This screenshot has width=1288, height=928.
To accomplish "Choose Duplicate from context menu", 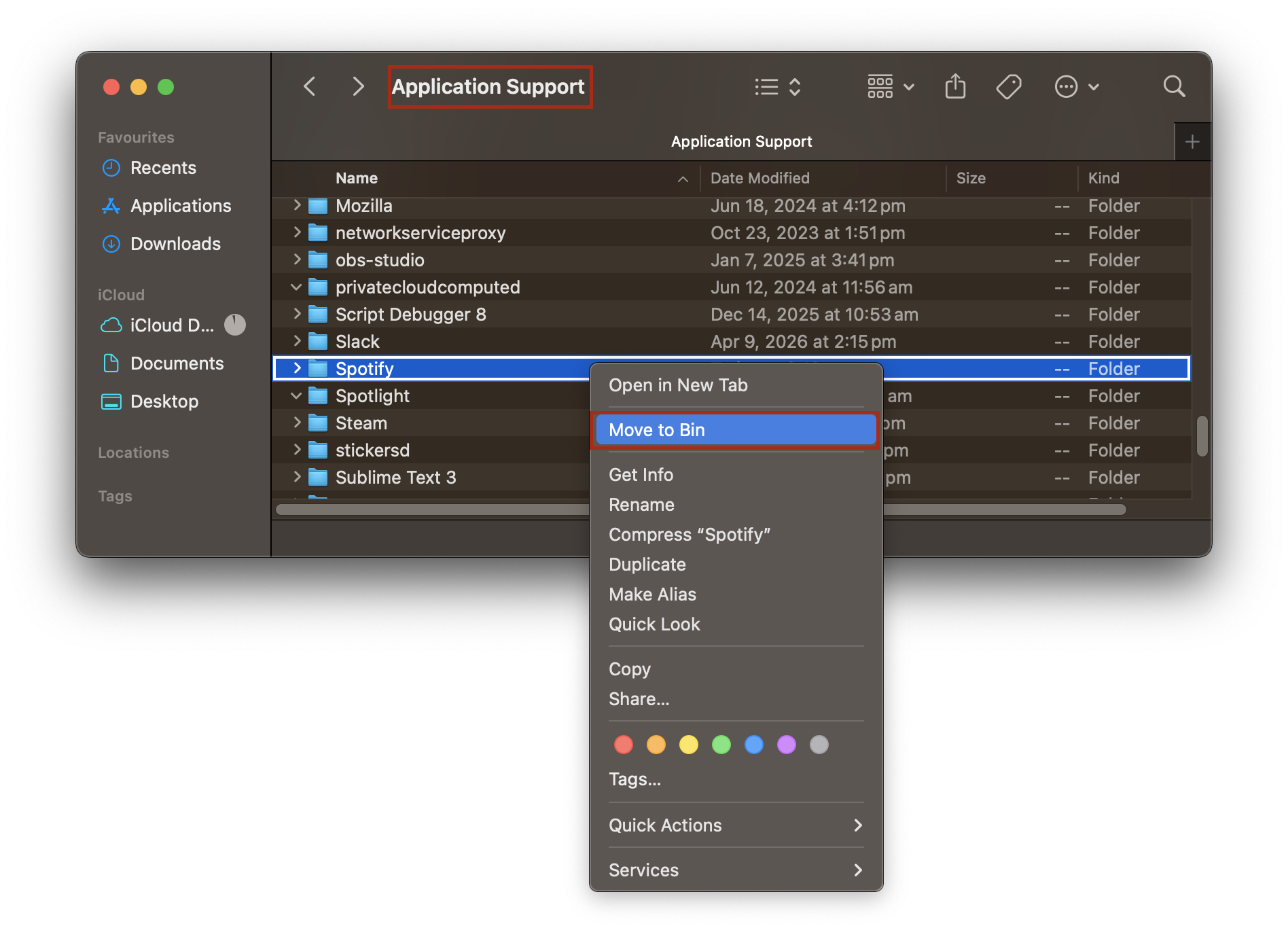I will [x=736, y=565].
